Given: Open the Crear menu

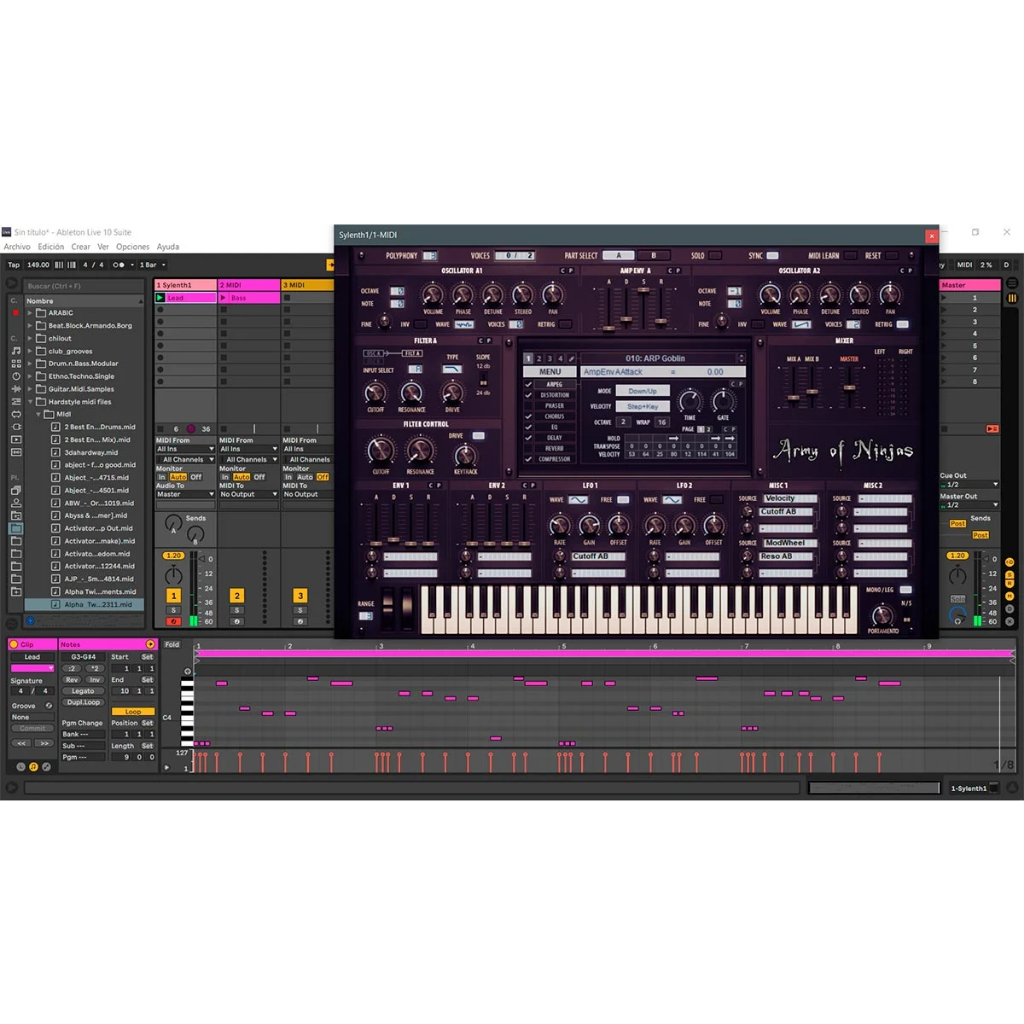Looking at the screenshot, I should pos(81,247).
